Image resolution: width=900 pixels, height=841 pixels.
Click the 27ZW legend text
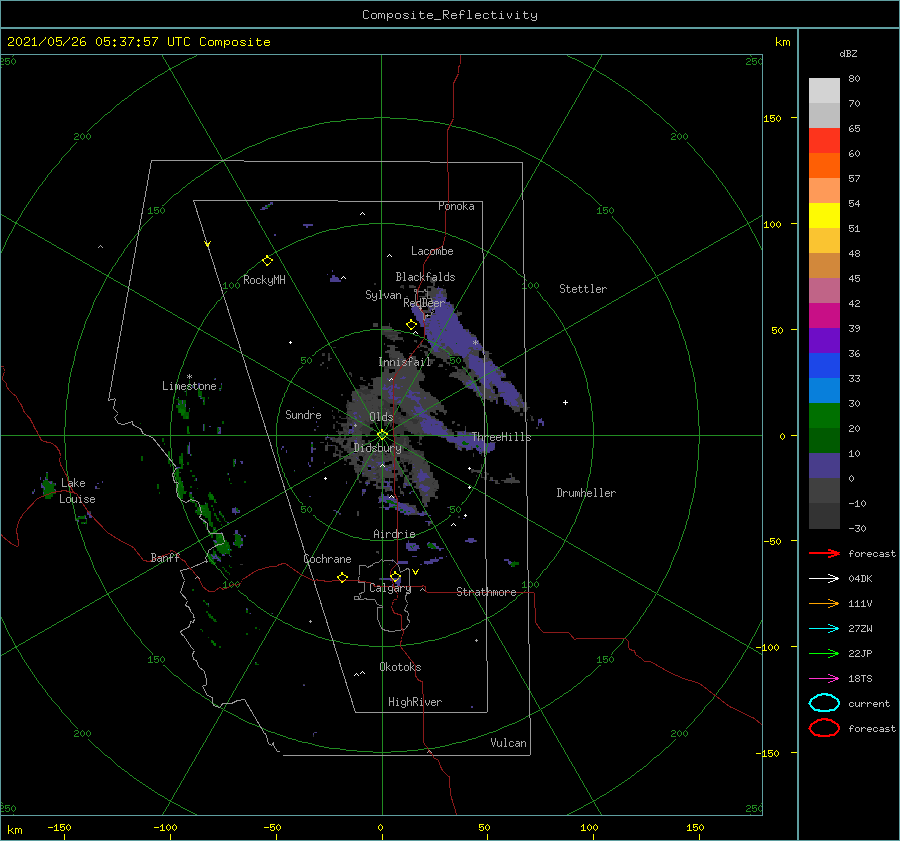(x=860, y=629)
